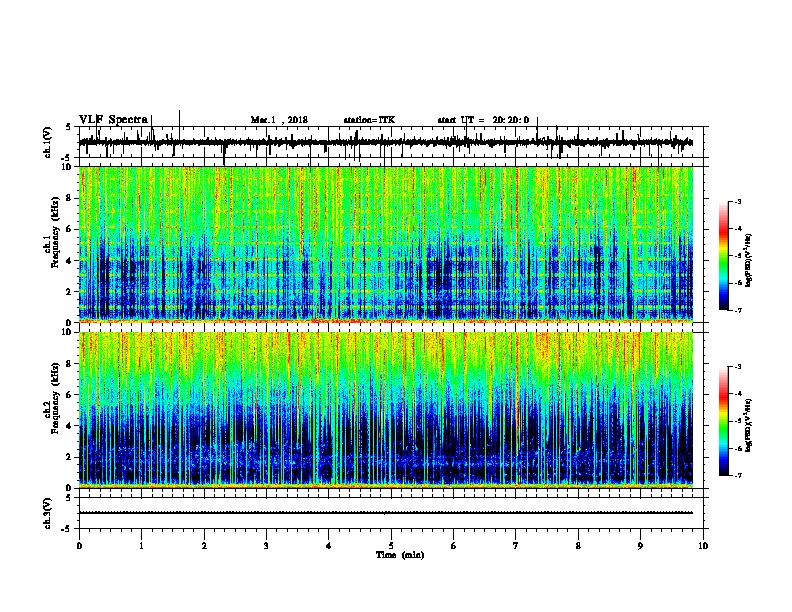Screen dimensions: 792x612
Task: Click the ch.2 "Frequency (kHz)" axis label
Action: coord(55,398)
